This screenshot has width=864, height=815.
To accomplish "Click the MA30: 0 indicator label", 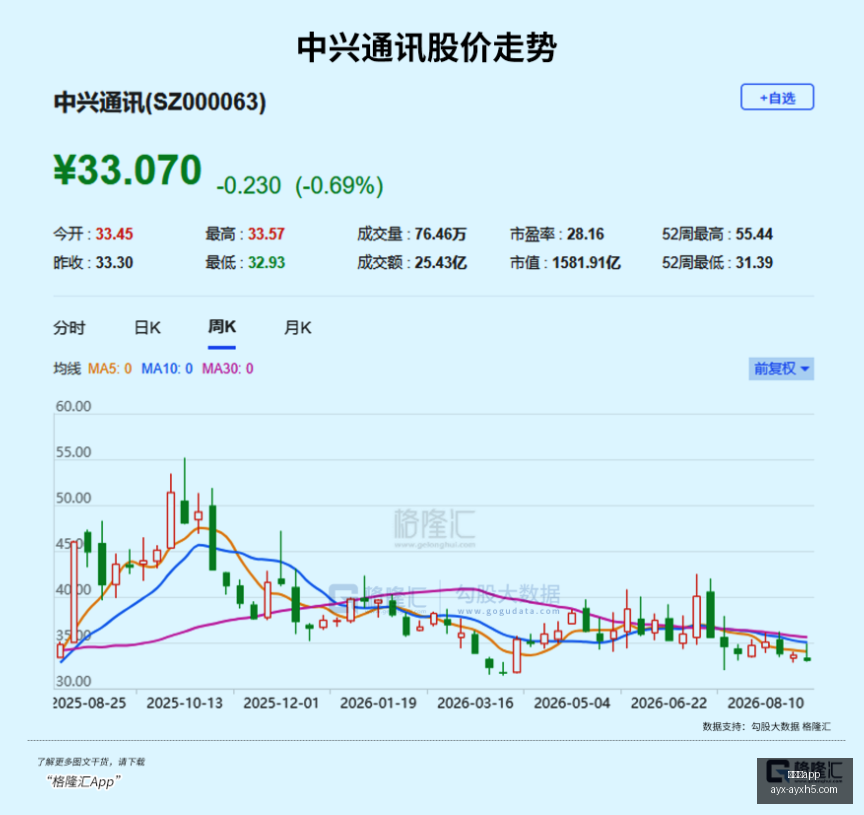I will 228,369.
